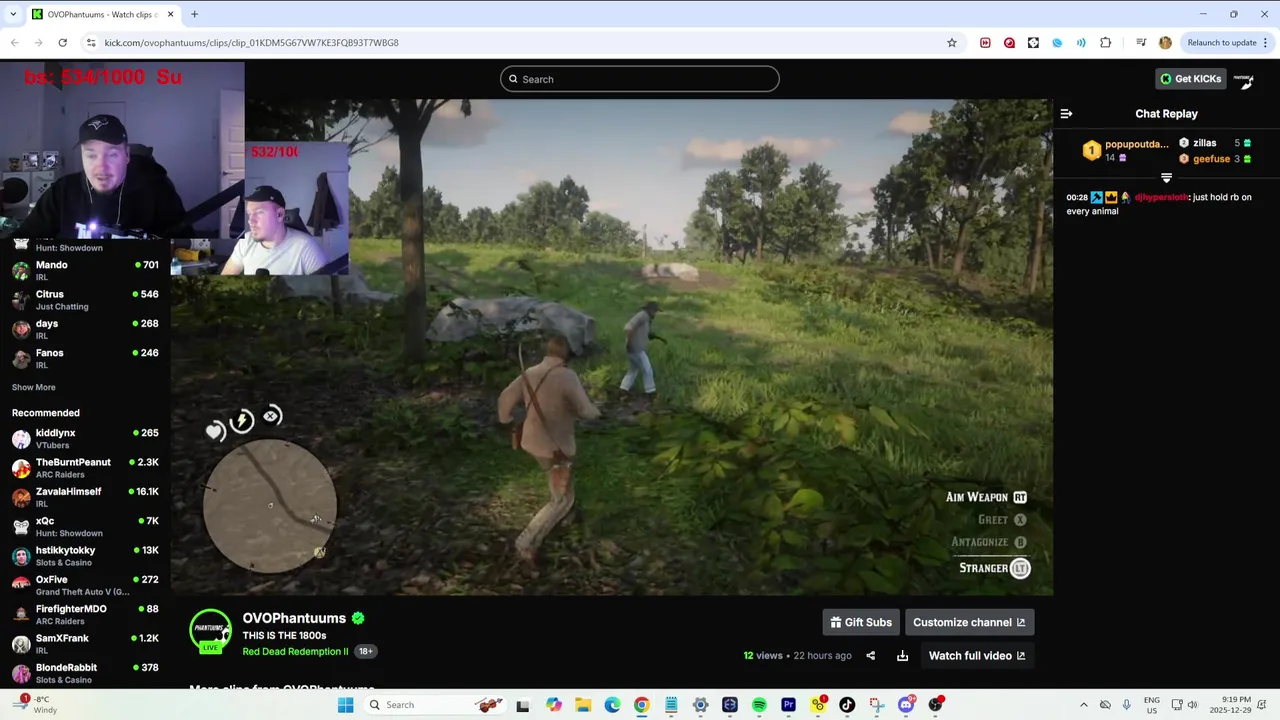1280x720 pixels.
Task: Close the OVOPhantuums browser tab
Action: (x=170, y=14)
